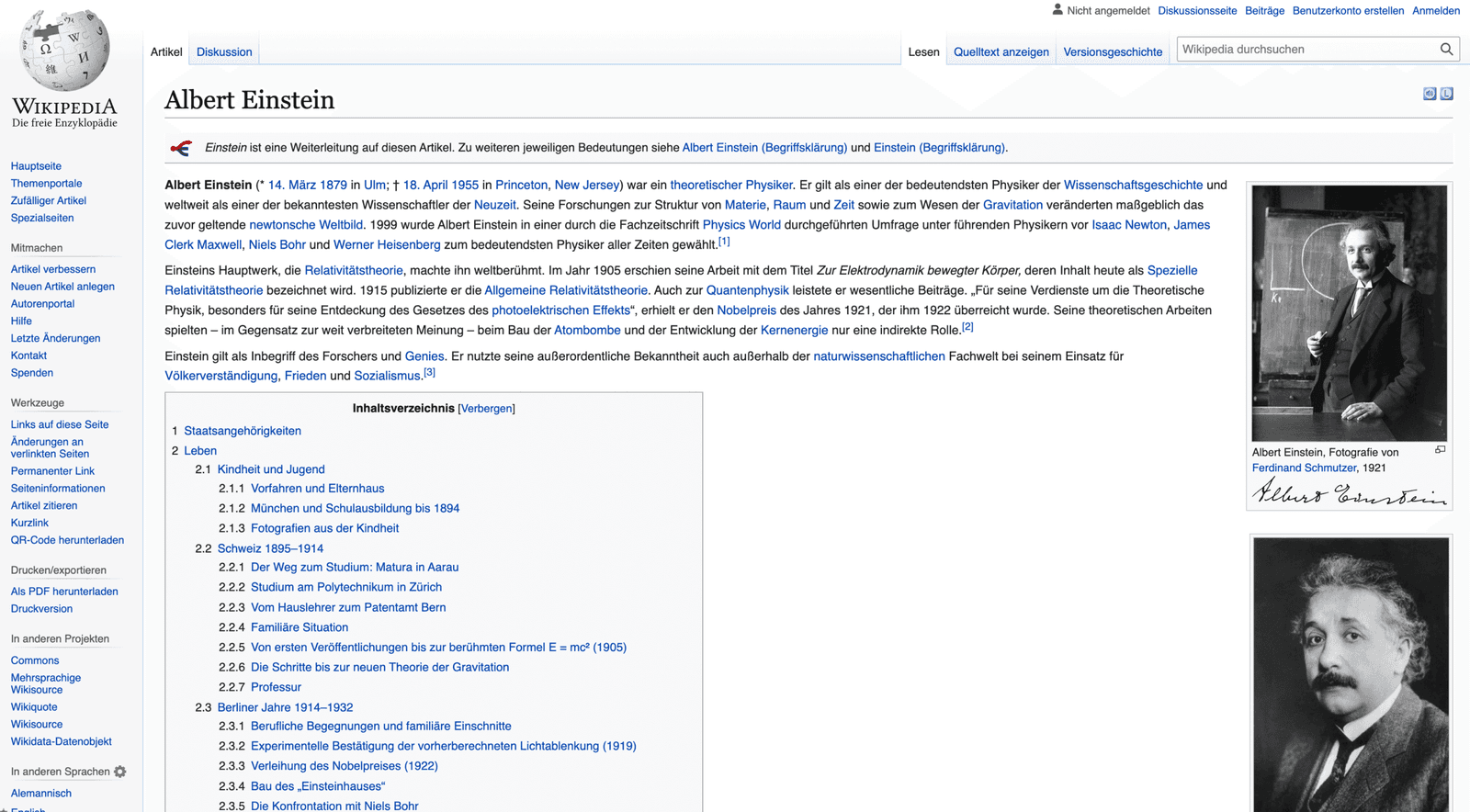This screenshot has width=1470, height=812.
Task: Open the 'Quelltext anzeigen' tab
Action: click(1001, 52)
